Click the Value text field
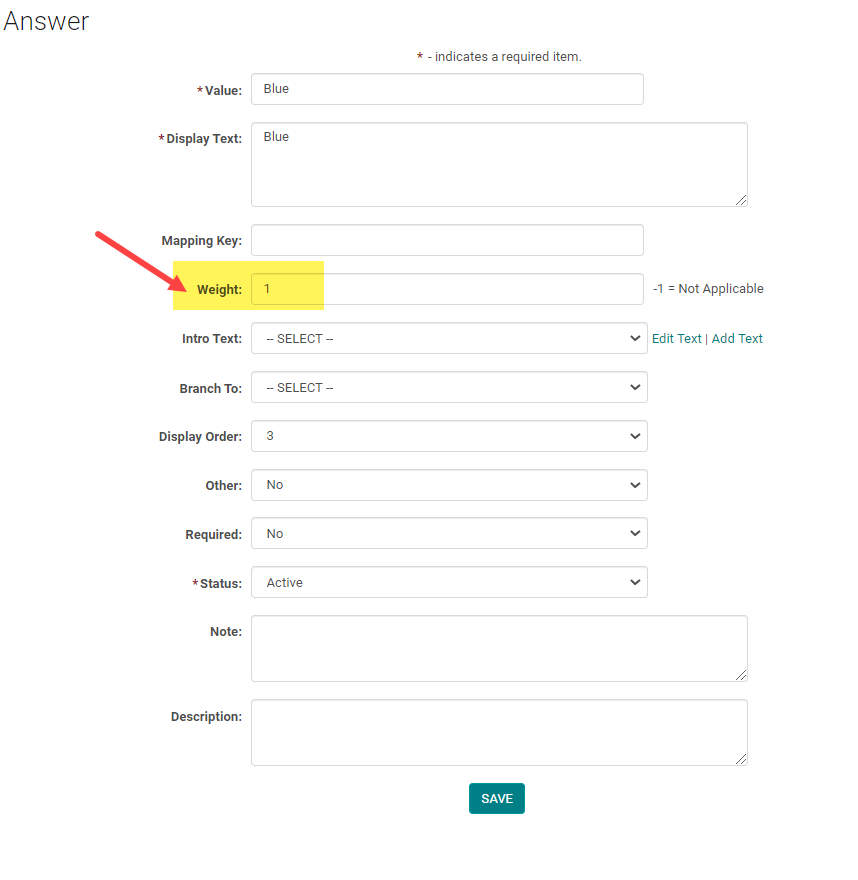 [x=447, y=89]
